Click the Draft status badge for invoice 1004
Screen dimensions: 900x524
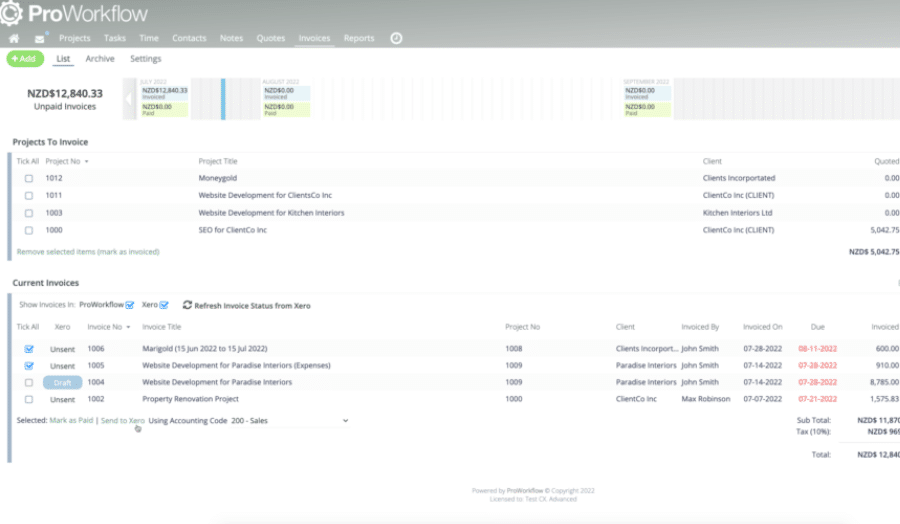click(x=63, y=382)
